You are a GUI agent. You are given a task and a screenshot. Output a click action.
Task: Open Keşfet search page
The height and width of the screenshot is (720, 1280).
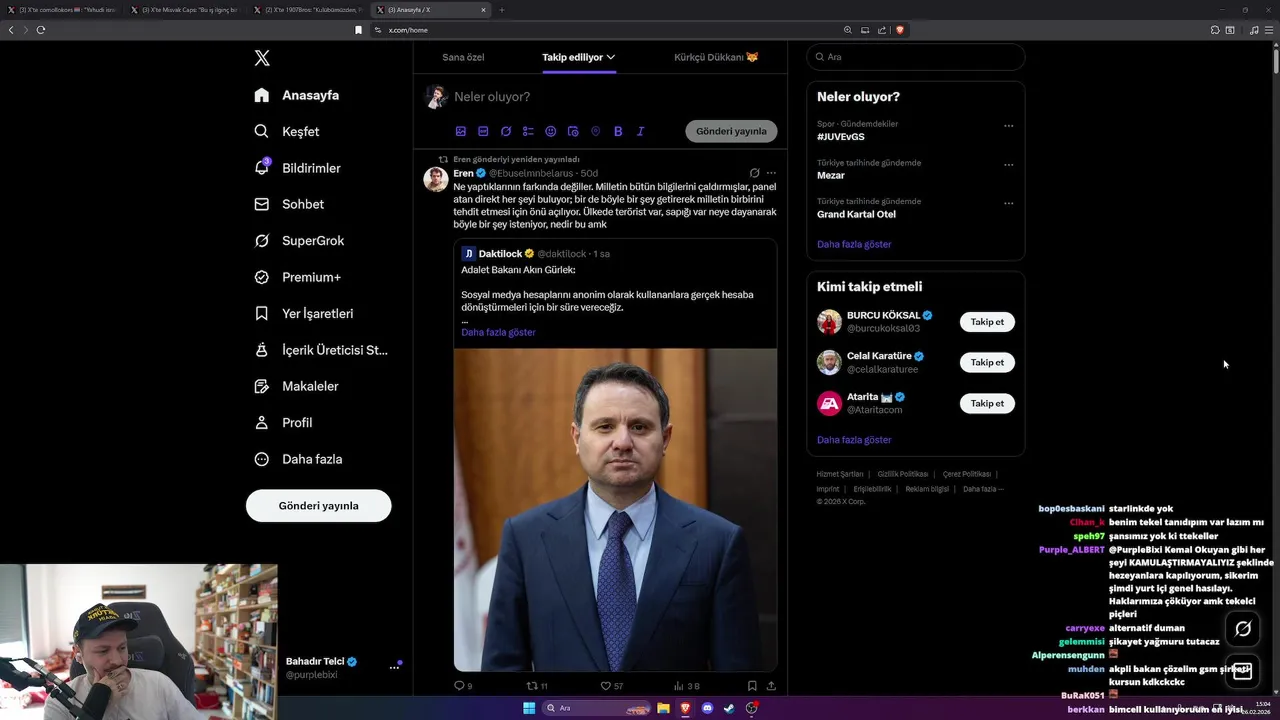click(286, 131)
